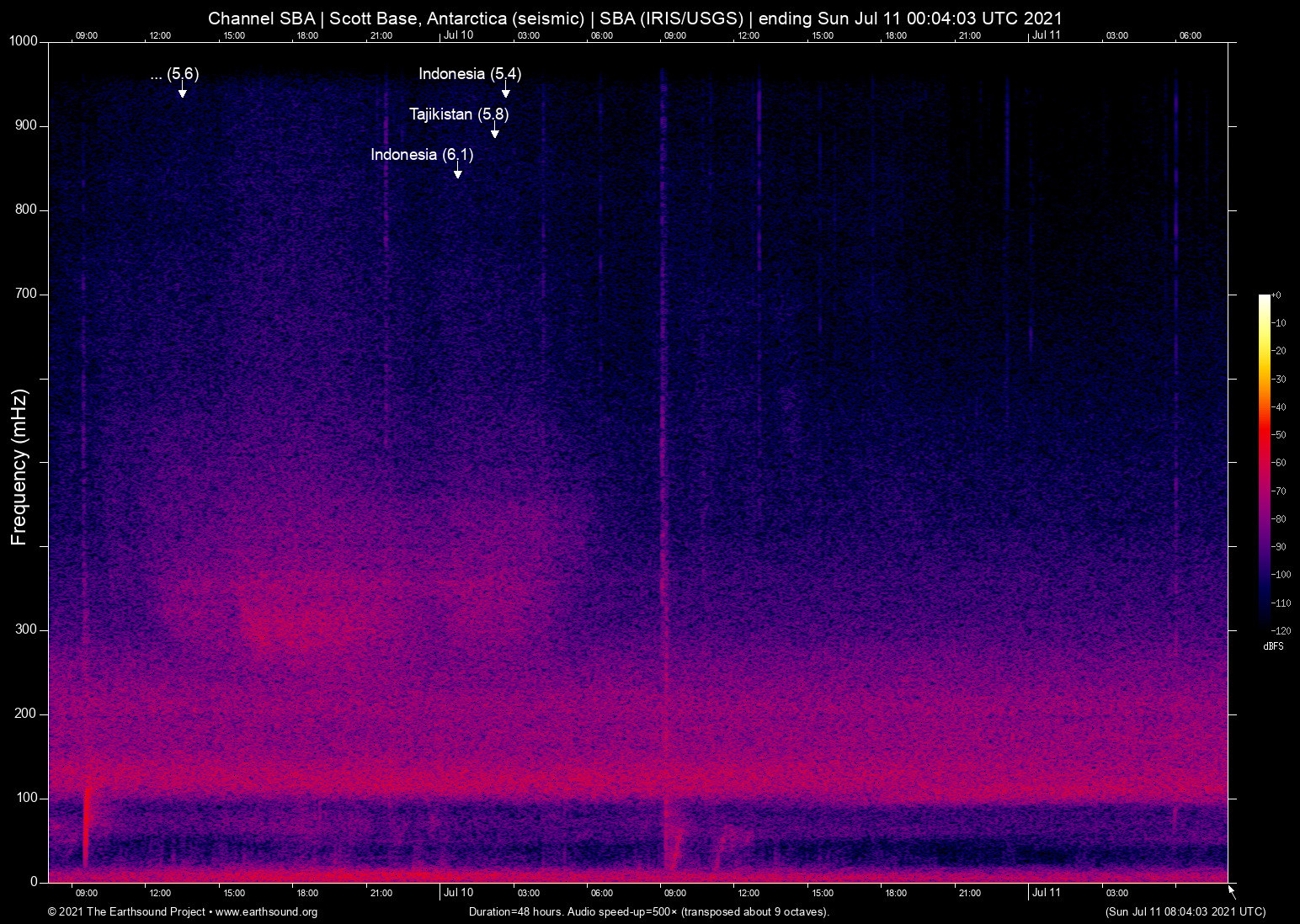This screenshot has width=1300, height=924.
Task: Select the Tajikistan (5.8) earthquake annotation text
Action: tap(459, 114)
